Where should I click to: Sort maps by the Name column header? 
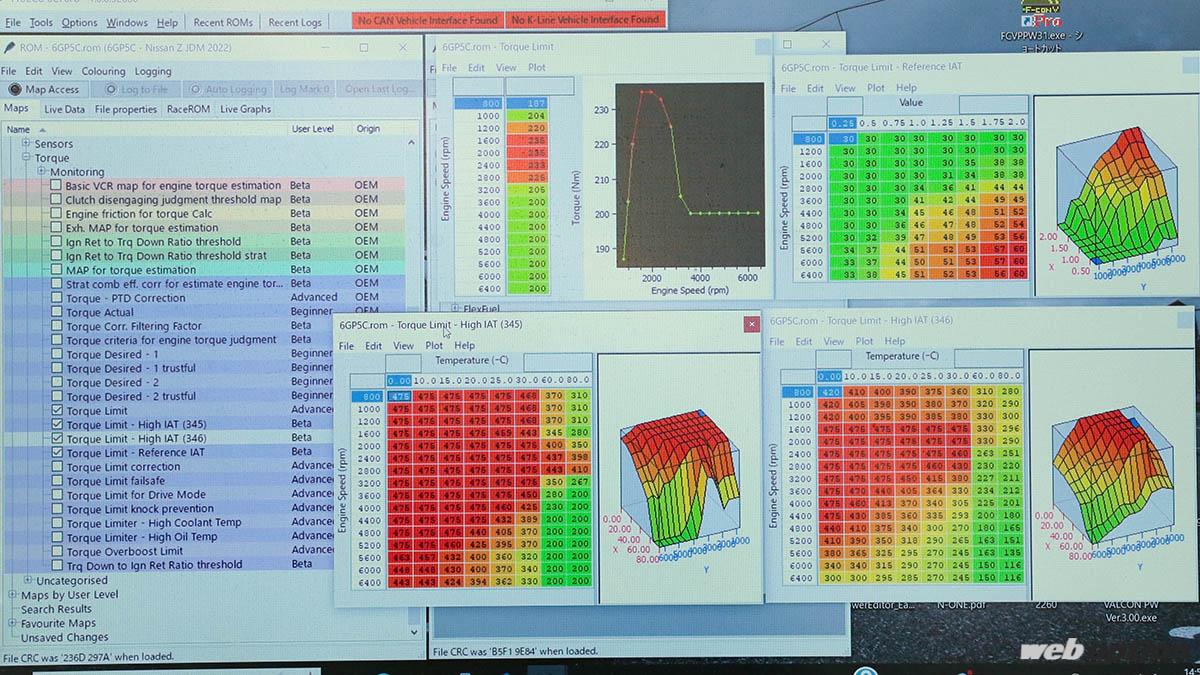pos(18,129)
